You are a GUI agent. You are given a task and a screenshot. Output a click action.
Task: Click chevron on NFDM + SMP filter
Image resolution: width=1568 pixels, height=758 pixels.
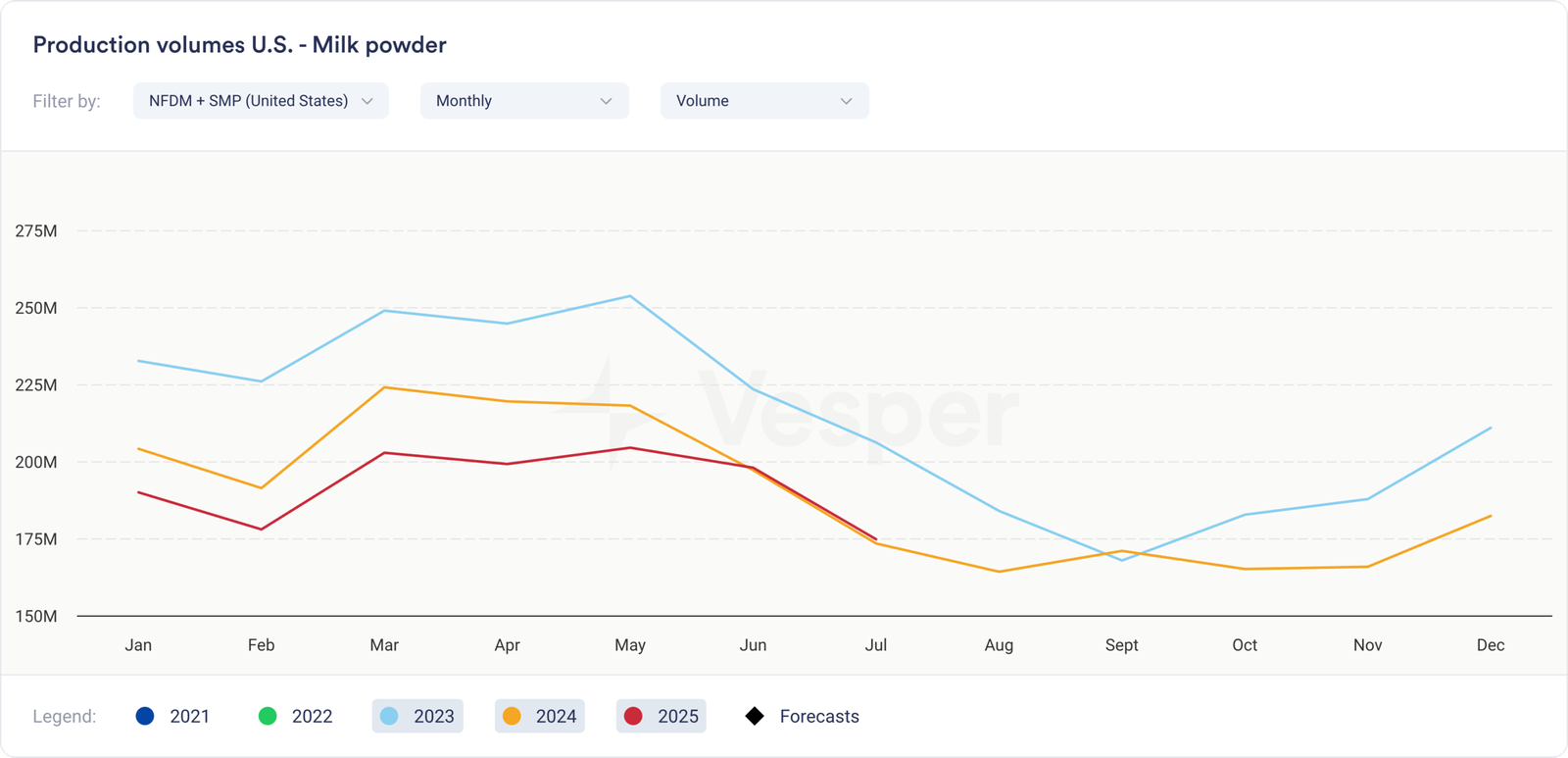pos(367,101)
